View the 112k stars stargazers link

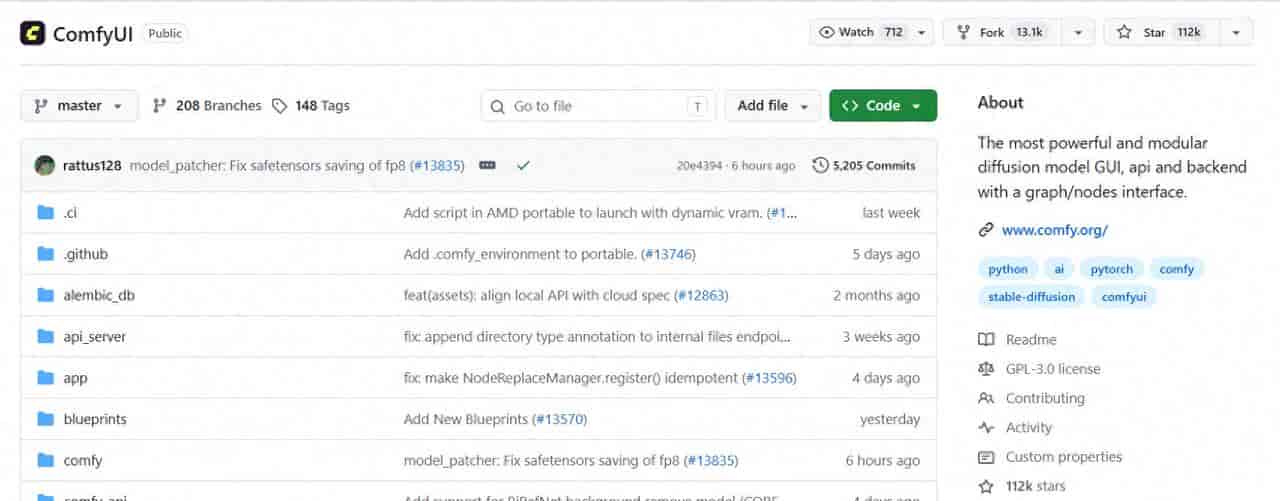pyautogui.click(x=1023, y=486)
